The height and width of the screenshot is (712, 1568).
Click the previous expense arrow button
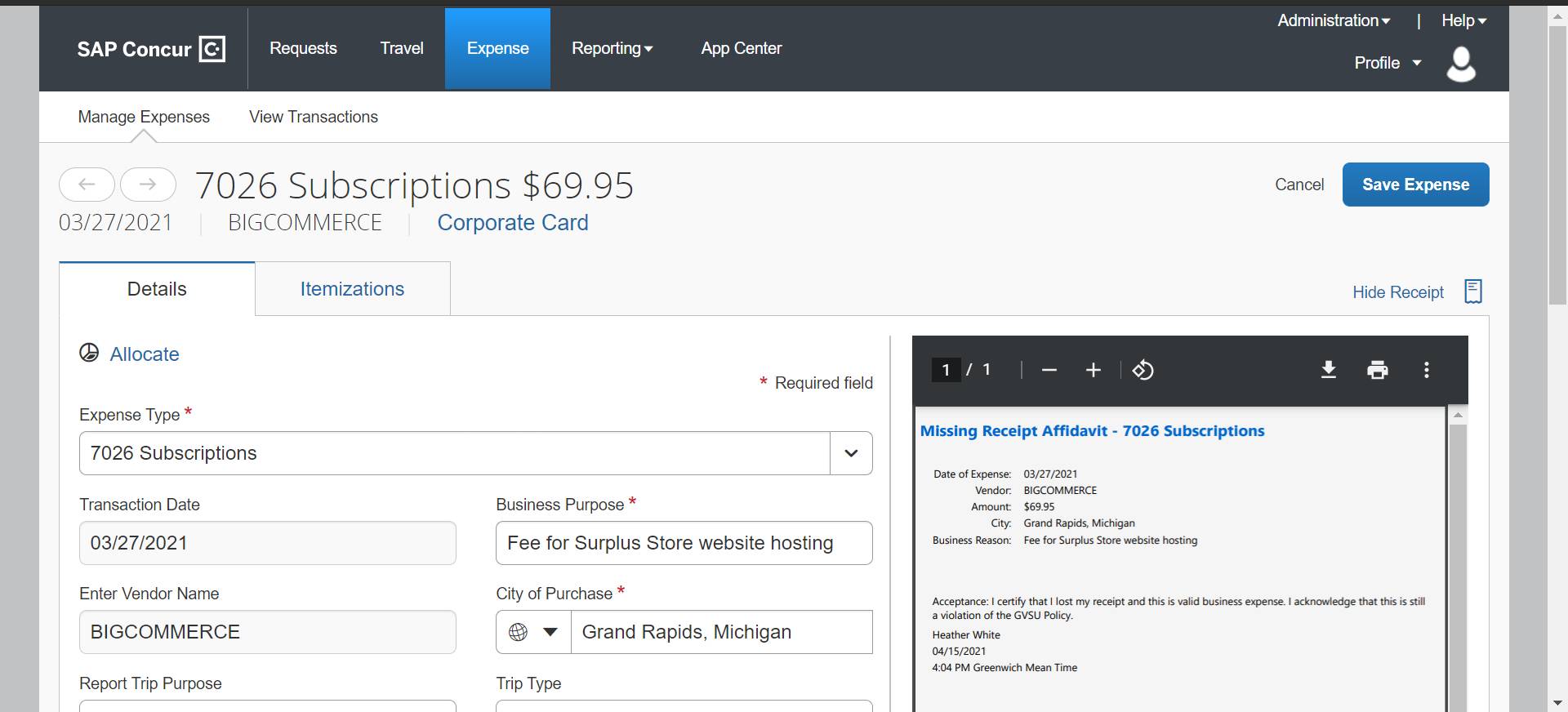[x=87, y=185]
